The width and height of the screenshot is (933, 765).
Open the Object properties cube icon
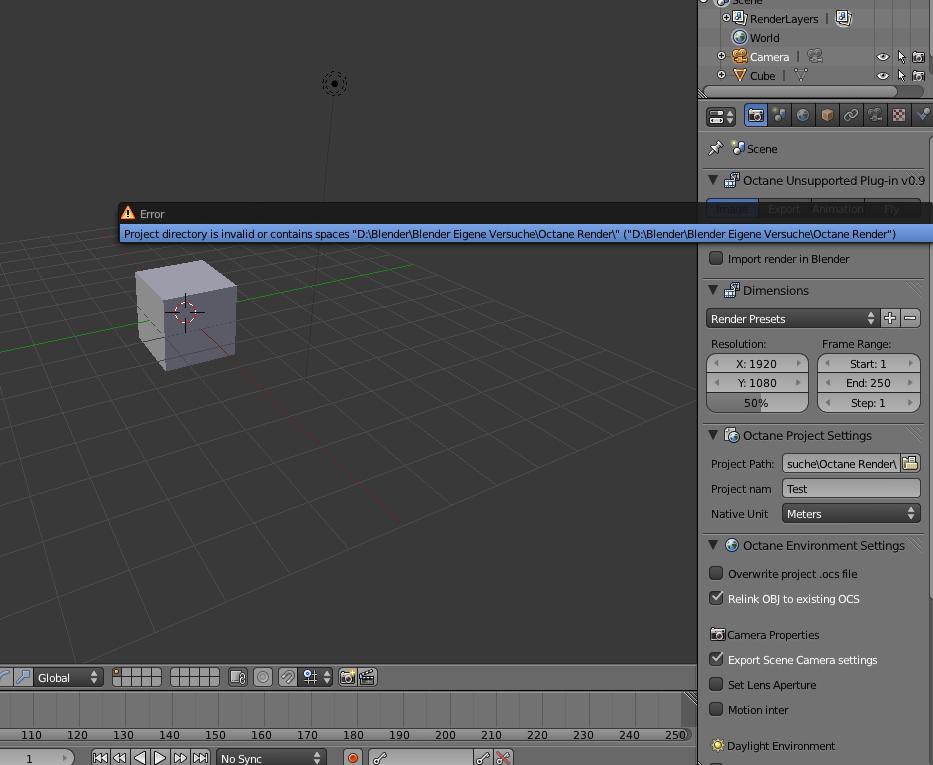[x=826, y=115]
